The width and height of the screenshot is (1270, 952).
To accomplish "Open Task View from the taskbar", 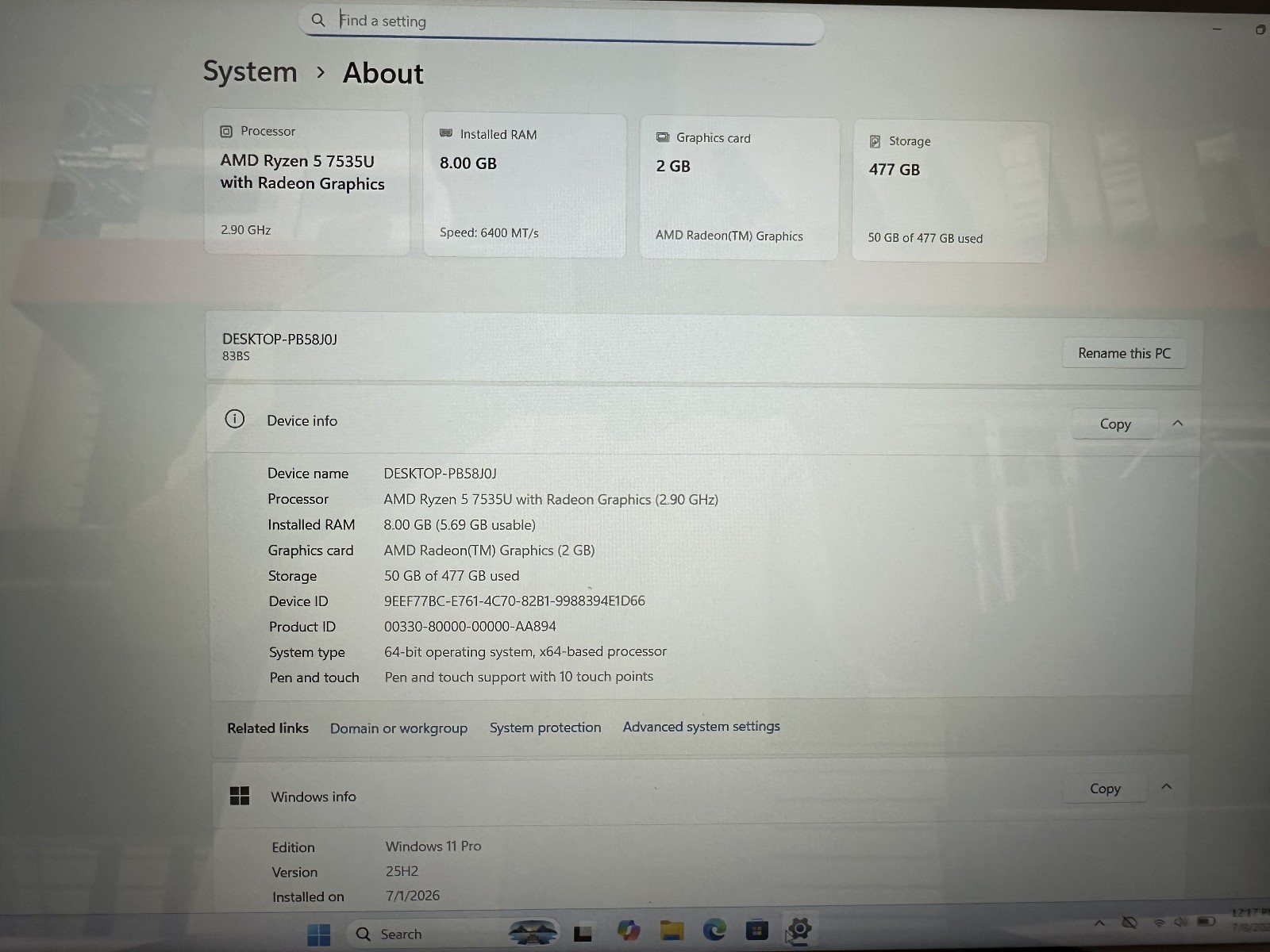I will coord(583,934).
